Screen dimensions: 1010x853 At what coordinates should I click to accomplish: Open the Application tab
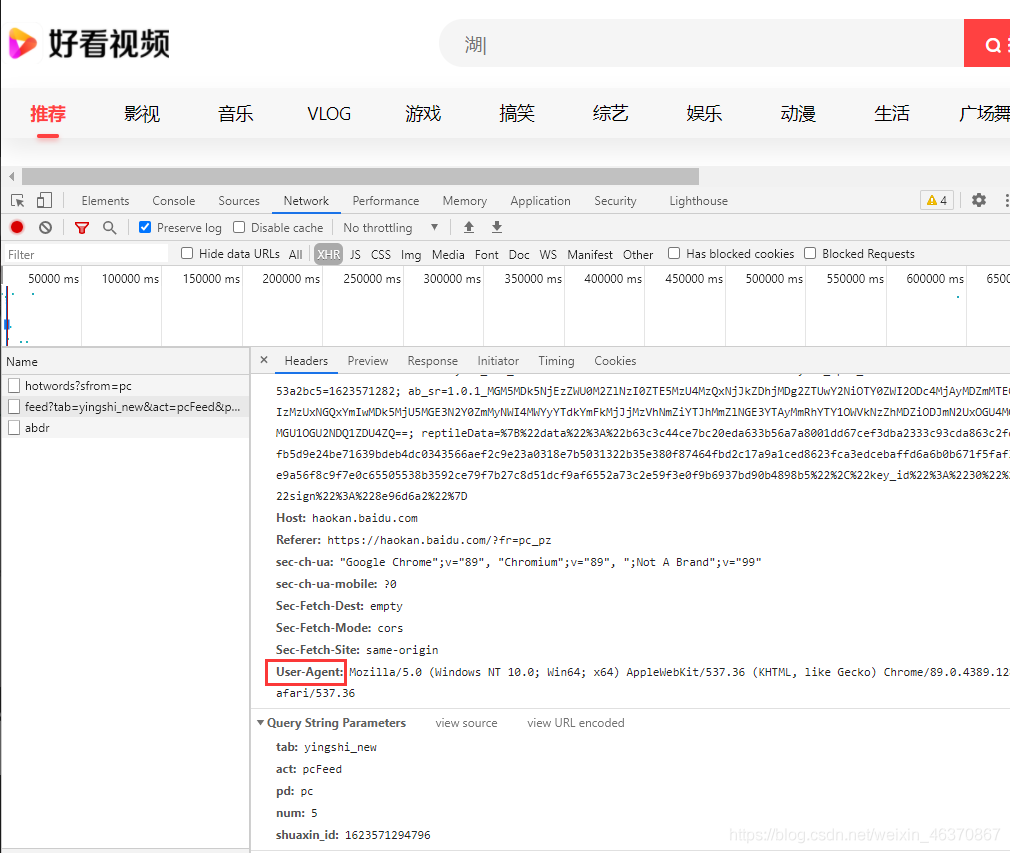point(540,201)
